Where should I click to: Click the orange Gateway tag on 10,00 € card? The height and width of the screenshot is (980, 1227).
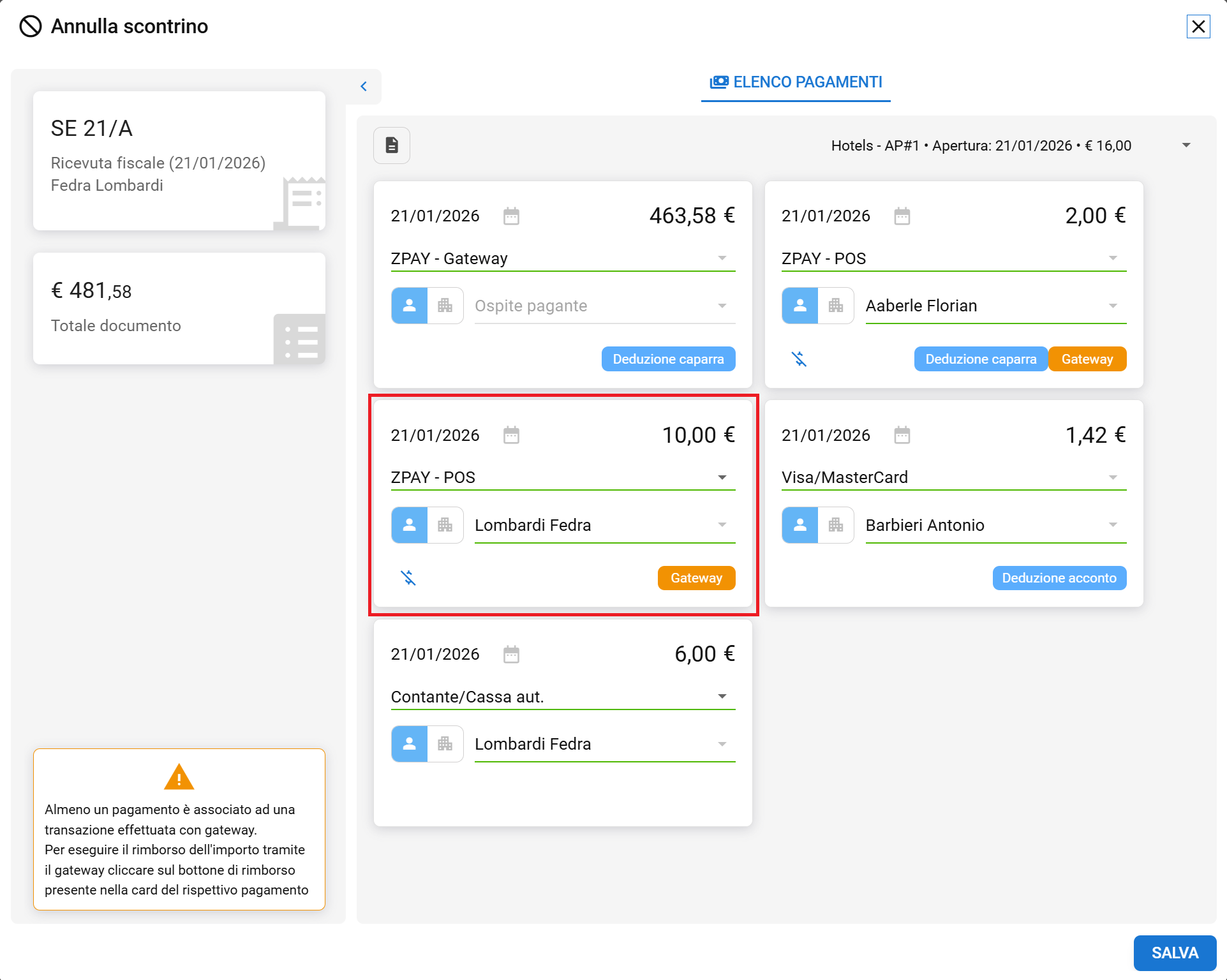[695, 578]
